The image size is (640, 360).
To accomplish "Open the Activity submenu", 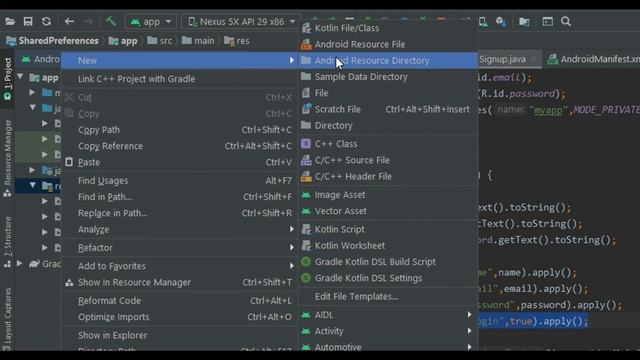I will tap(388, 331).
